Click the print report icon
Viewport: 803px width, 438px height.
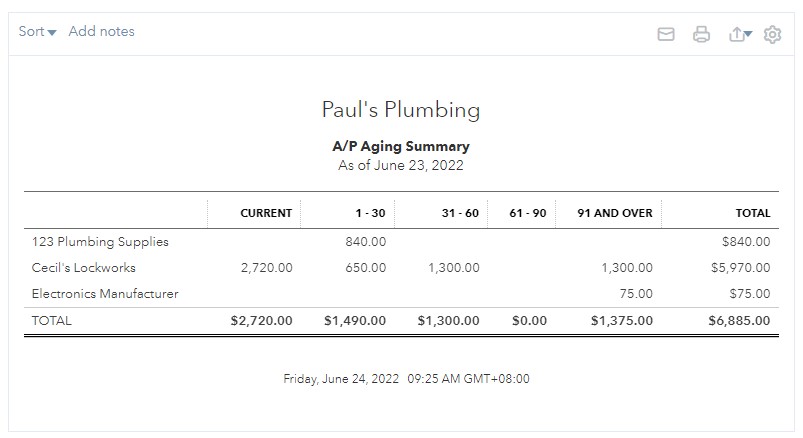[x=701, y=34]
